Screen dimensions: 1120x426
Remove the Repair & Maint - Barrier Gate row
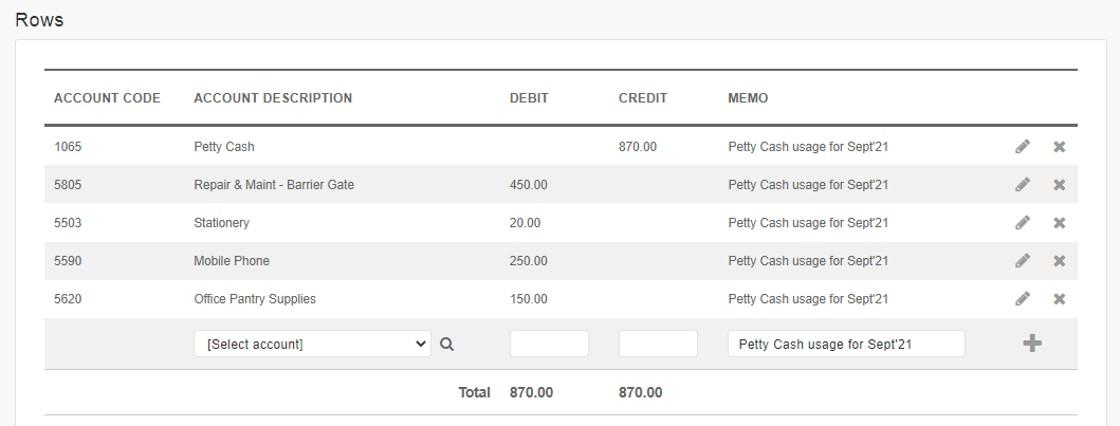[1059, 184]
